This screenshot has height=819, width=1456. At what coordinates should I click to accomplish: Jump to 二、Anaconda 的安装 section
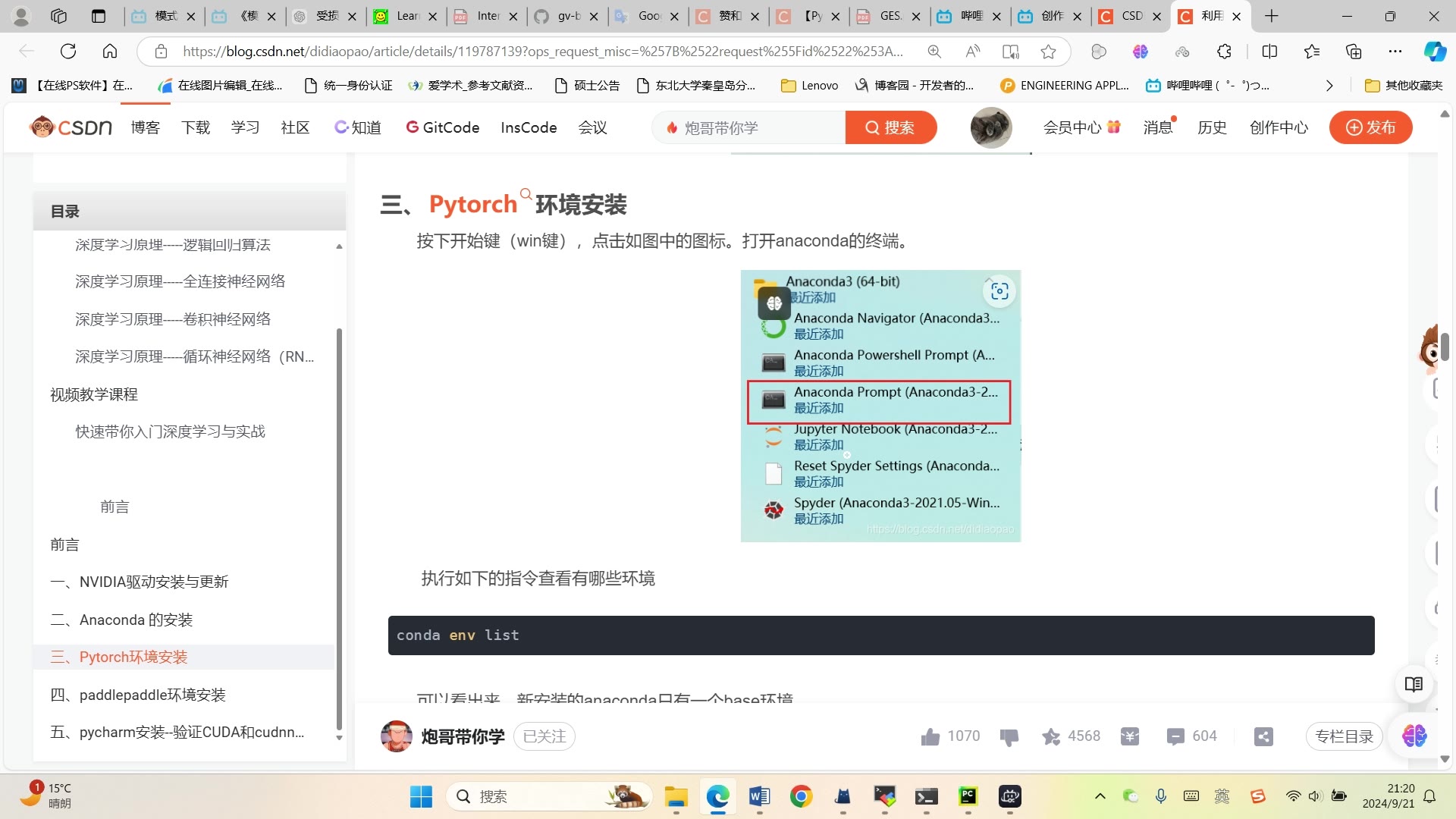(x=121, y=620)
